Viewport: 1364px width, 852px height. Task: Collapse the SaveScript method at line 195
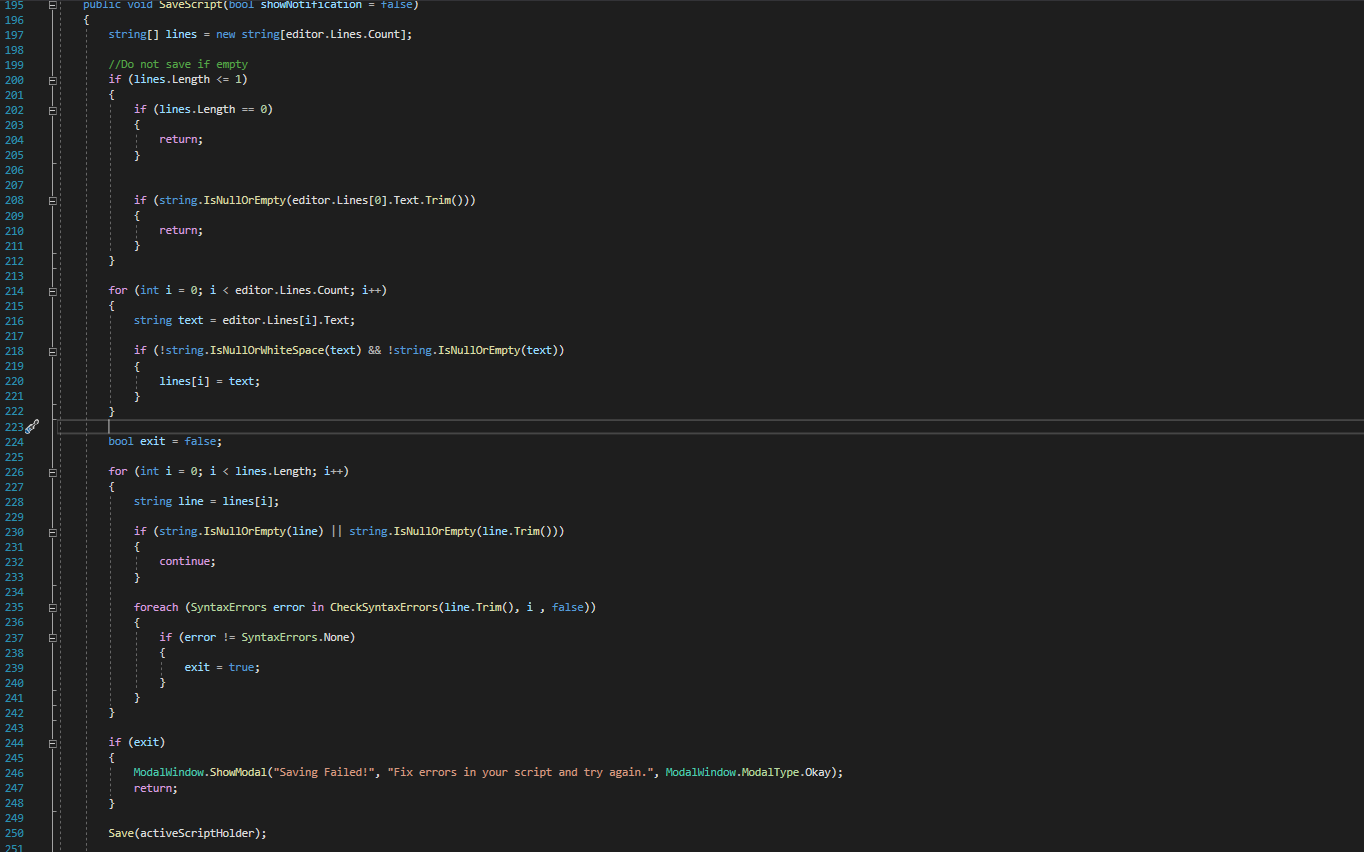pyautogui.click(x=51, y=5)
